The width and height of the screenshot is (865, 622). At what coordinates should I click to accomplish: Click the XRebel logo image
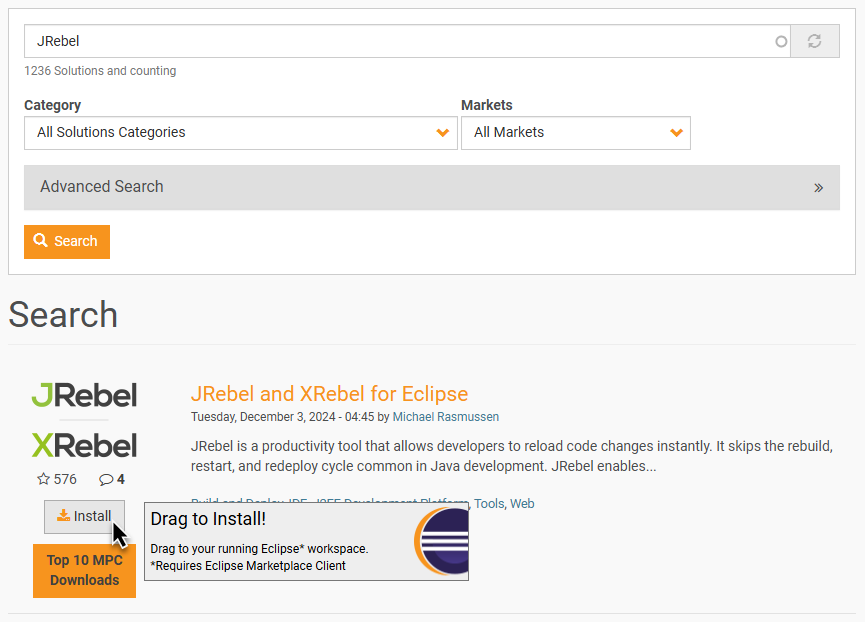pyautogui.click(x=84, y=445)
